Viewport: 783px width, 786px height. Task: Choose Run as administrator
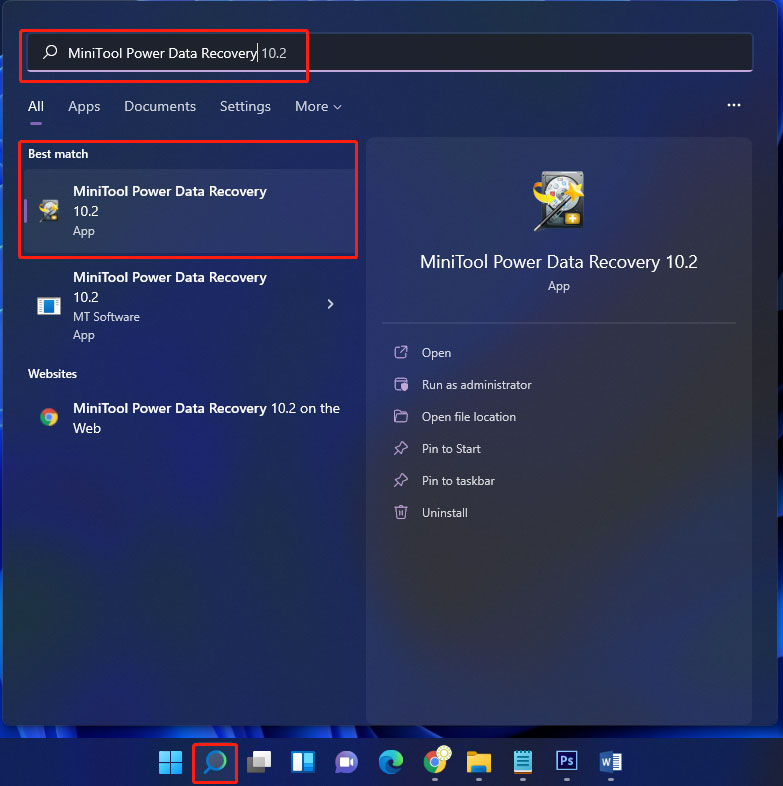click(x=477, y=385)
